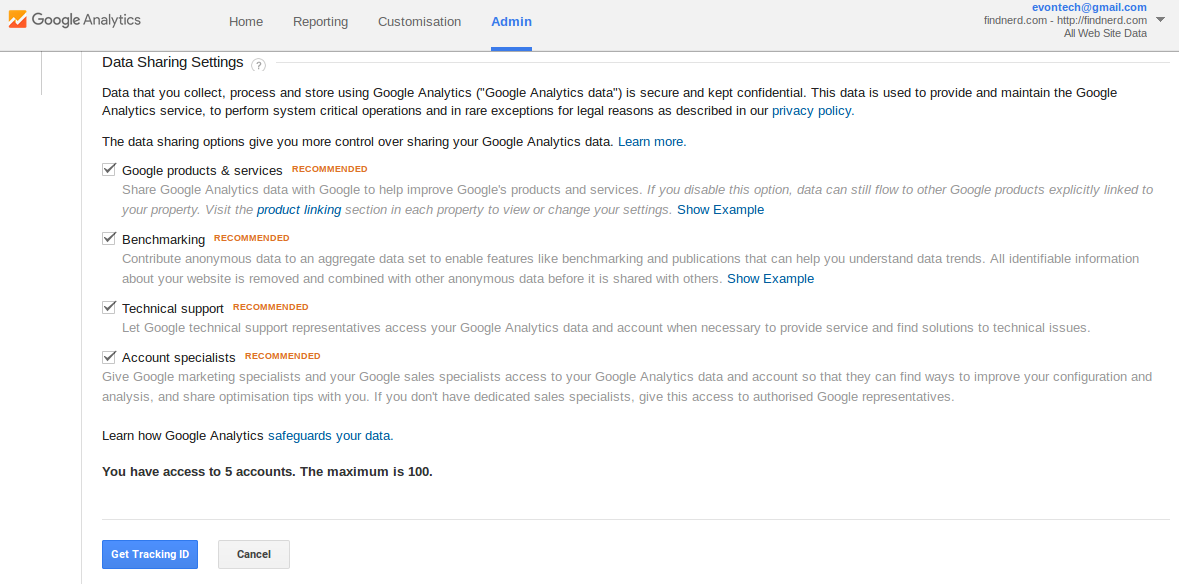The width and height of the screenshot is (1179, 584).
Task: Untick the Account specialists checkbox
Action: click(109, 356)
